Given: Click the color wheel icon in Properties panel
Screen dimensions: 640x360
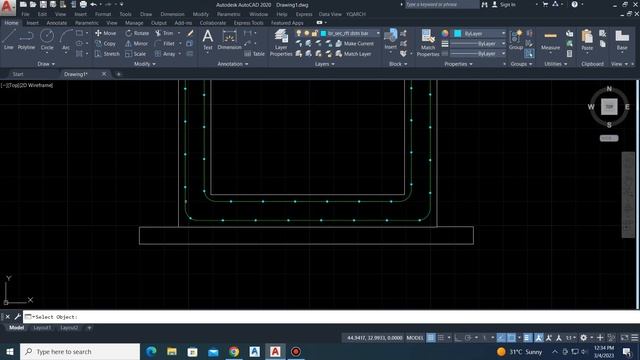Looking at the screenshot, I should point(445,33).
